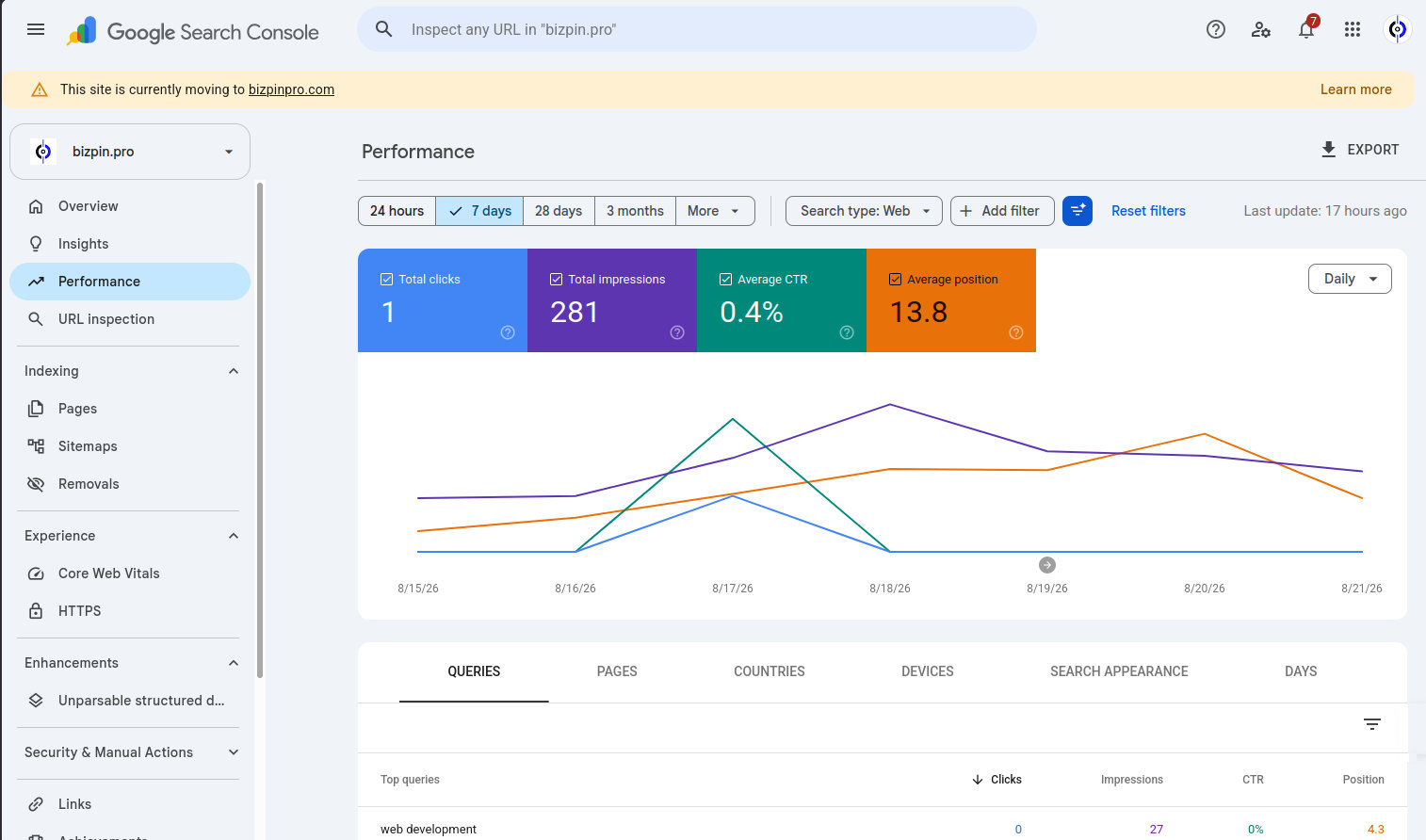Open the bizpin.pro property selector
The height and width of the screenshot is (840, 1426).
130,152
